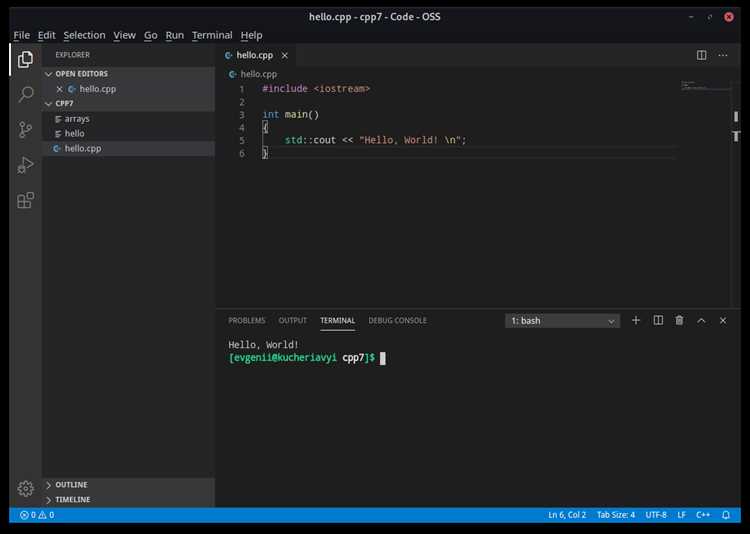Click the code minimap preview
Screen dimensions: 750x534
706,86
